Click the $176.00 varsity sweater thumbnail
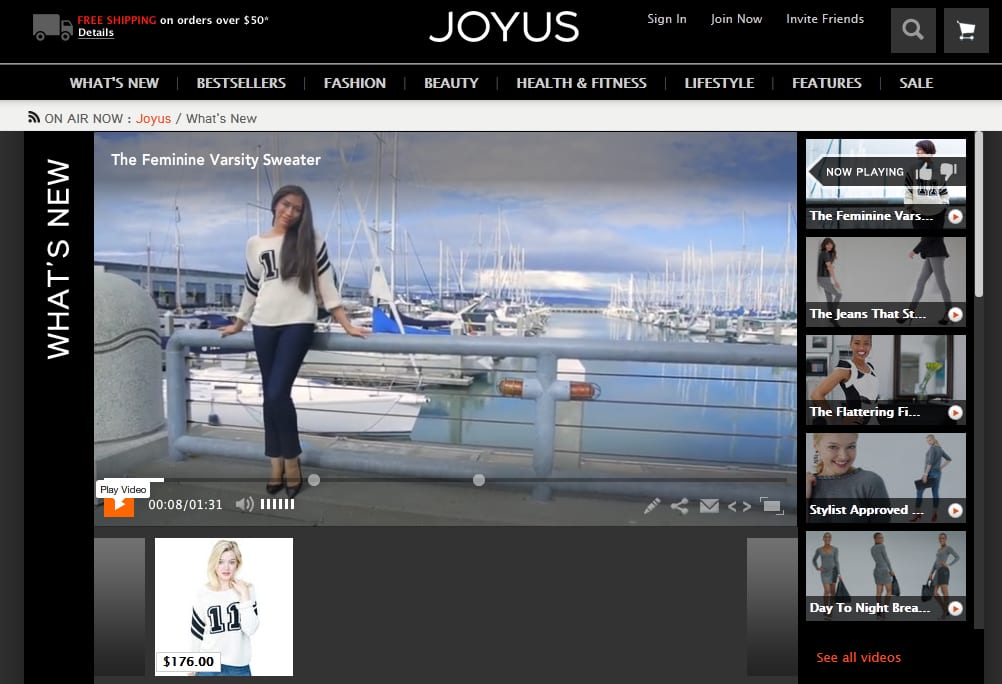Image resolution: width=1002 pixels, height=684 pixels. click(x=223, y=606)
